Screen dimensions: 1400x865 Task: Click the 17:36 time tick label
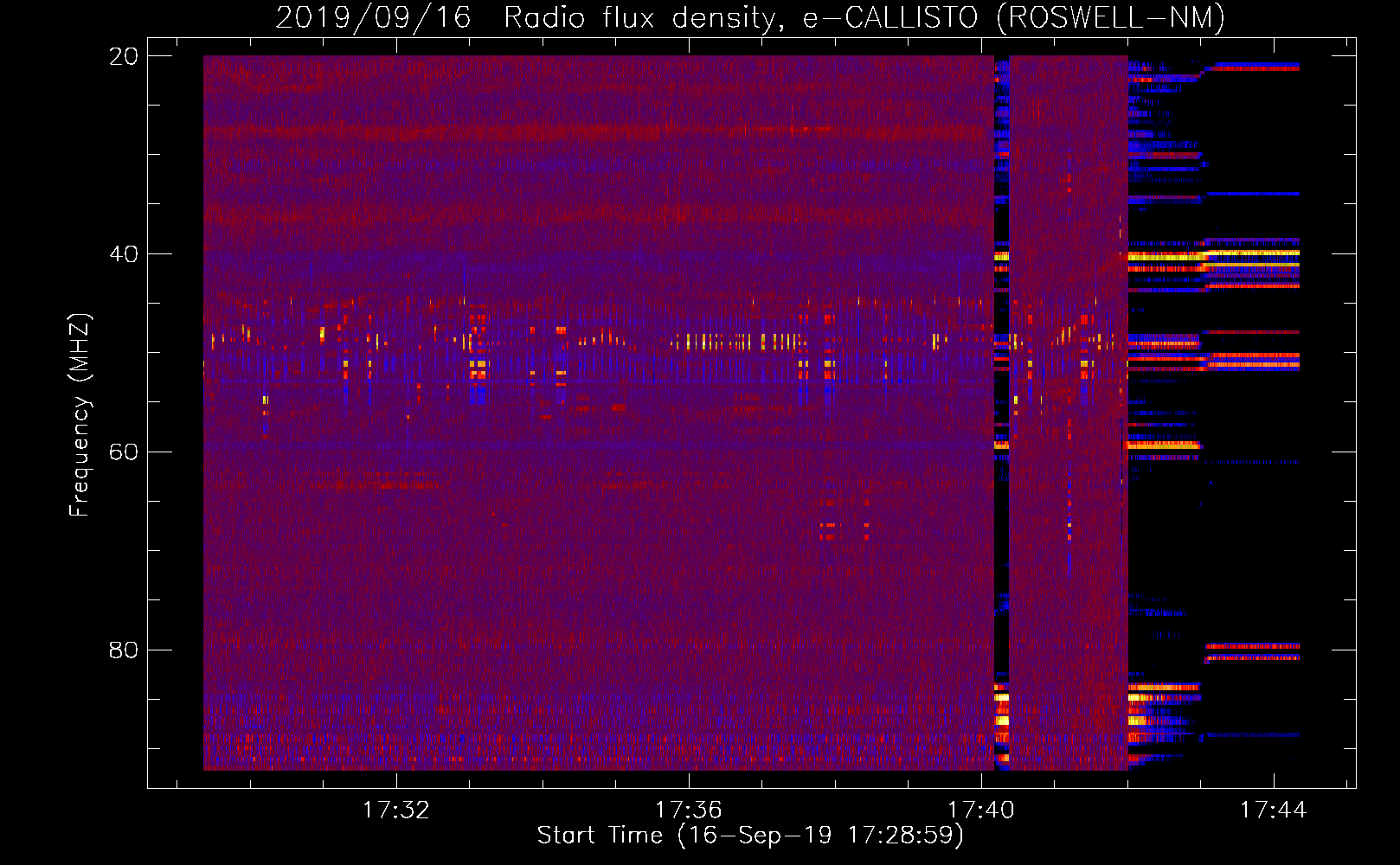click(x=689, y=811)
